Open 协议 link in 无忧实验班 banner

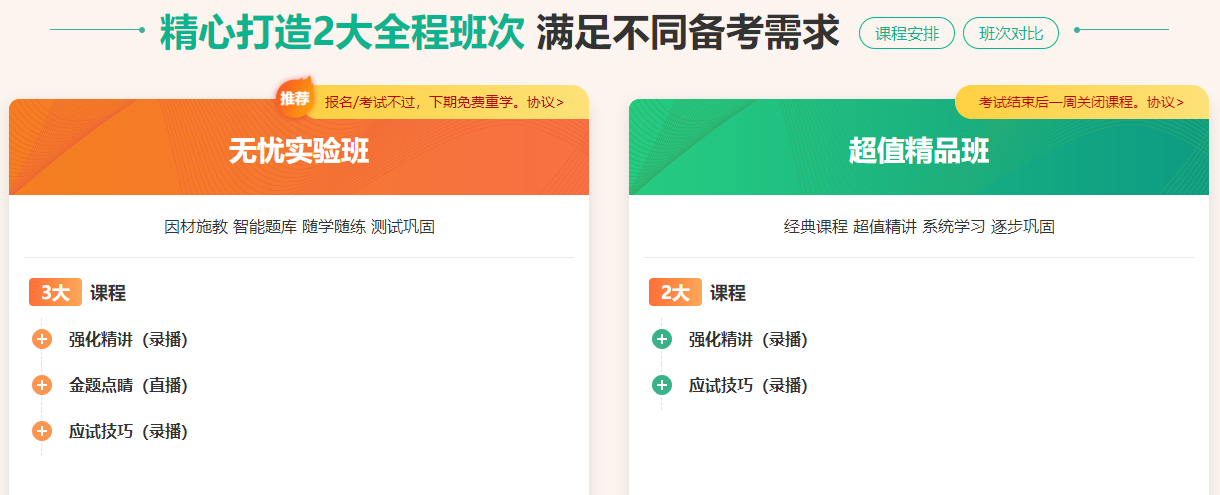[x=545, y=102]
